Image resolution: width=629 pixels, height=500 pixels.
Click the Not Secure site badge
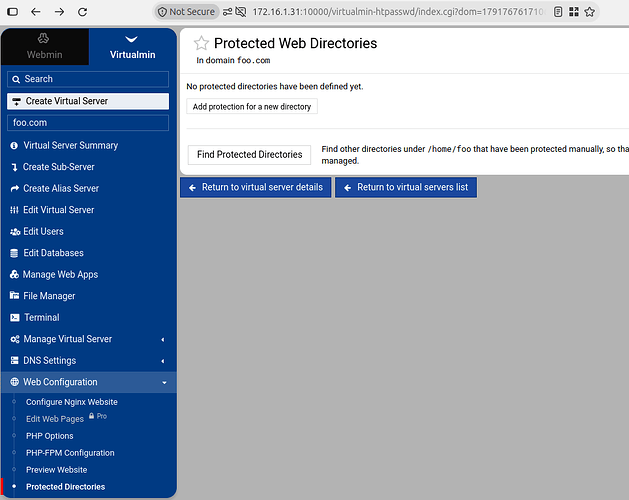coord(187,12)
